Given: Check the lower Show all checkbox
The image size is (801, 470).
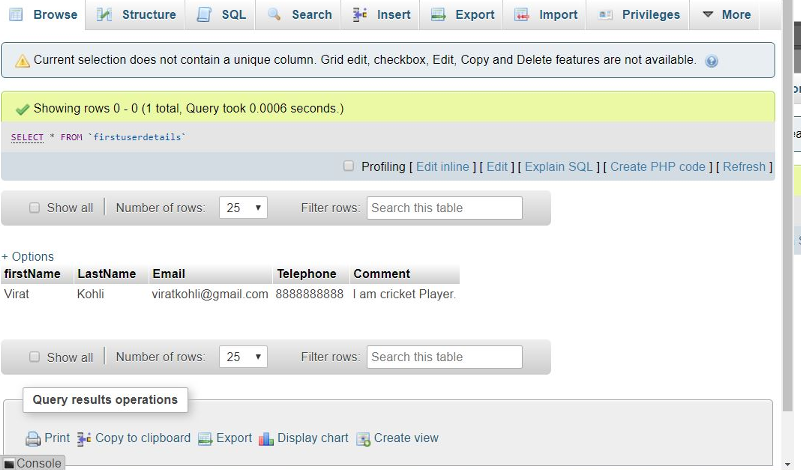Looking at the screenshot, I should tap(34, 357).
